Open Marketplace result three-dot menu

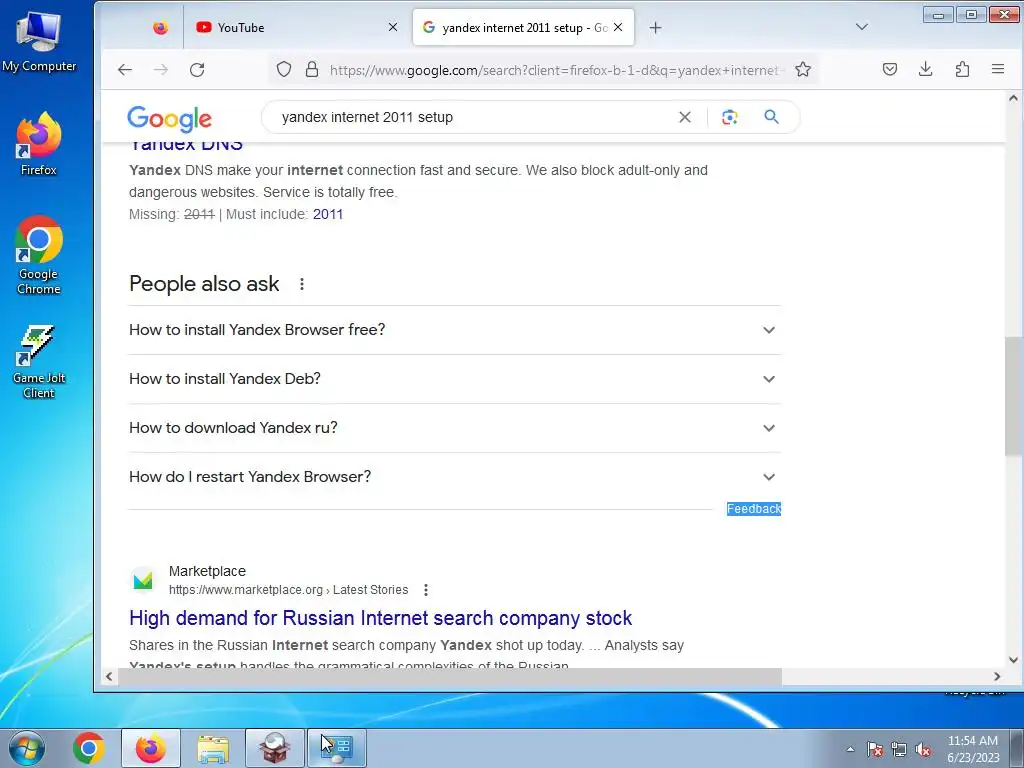click(x=426, y=590)
